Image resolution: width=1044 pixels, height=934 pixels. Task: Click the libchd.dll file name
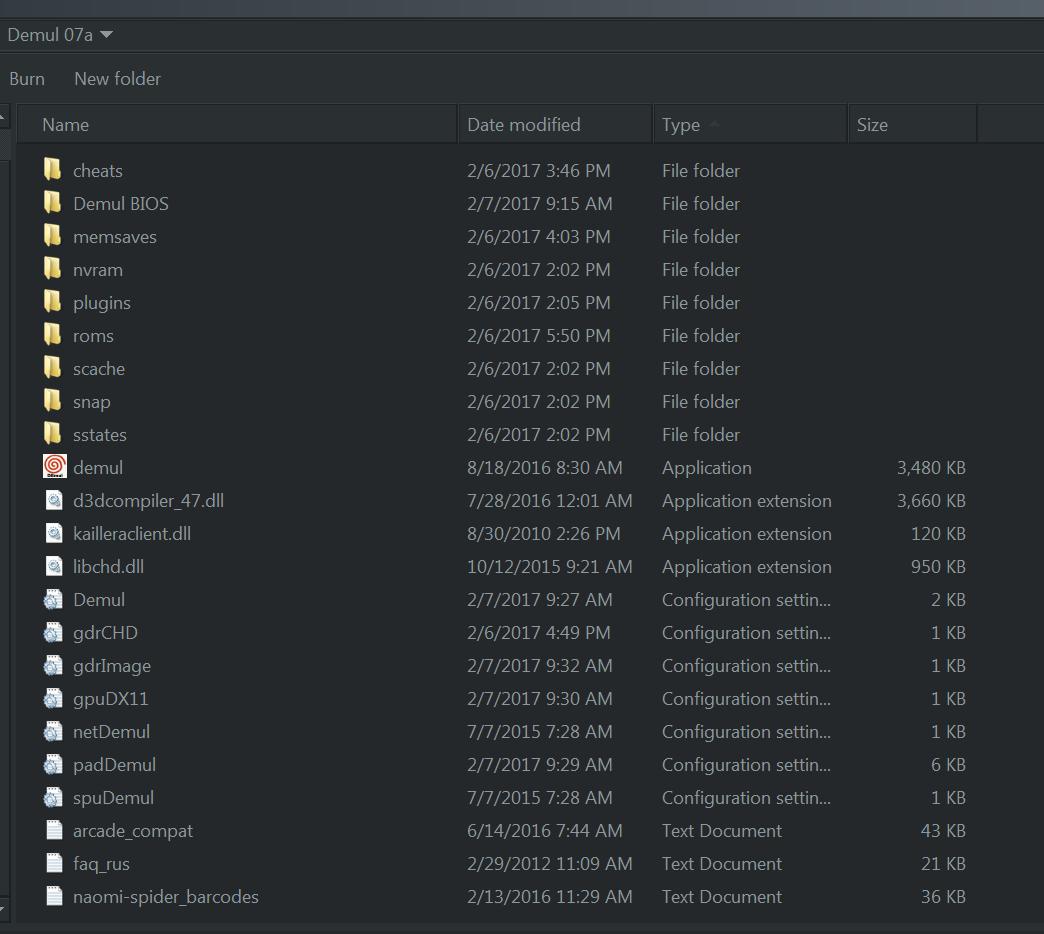(109, 567)
